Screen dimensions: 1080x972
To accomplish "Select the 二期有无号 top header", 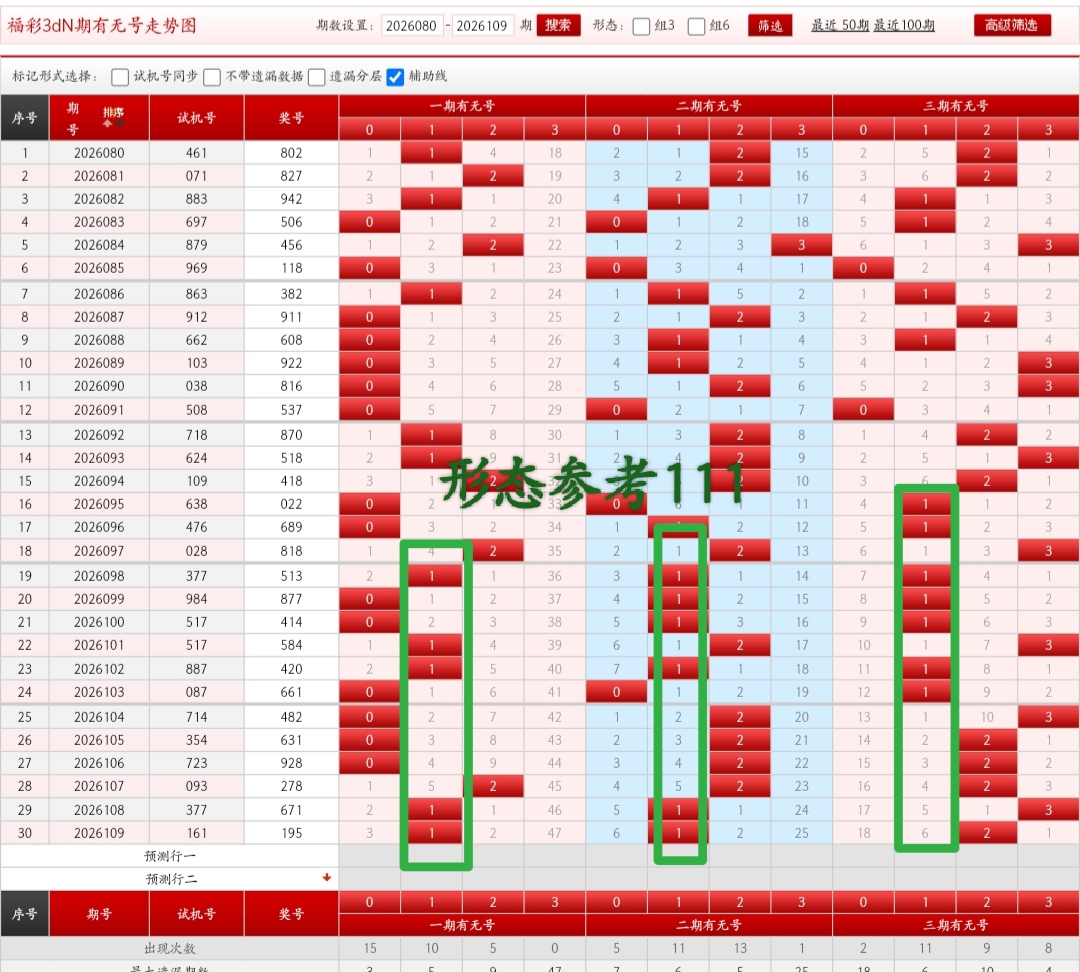I will (708, 105).
